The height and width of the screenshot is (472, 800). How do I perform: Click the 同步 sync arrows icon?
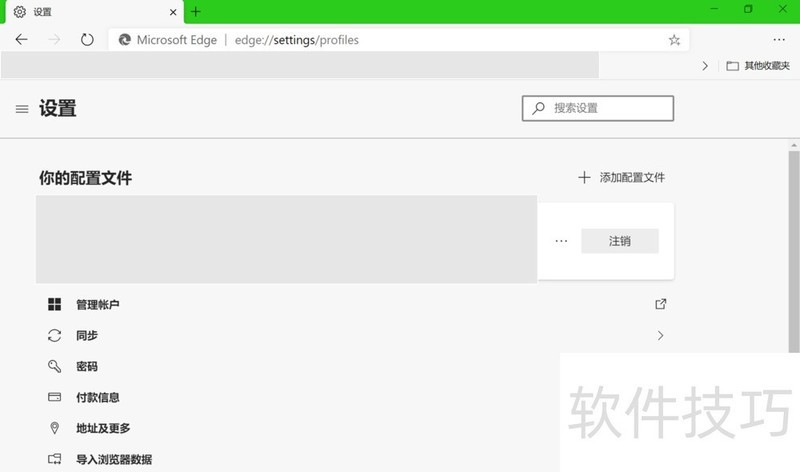tap(55, 335)
